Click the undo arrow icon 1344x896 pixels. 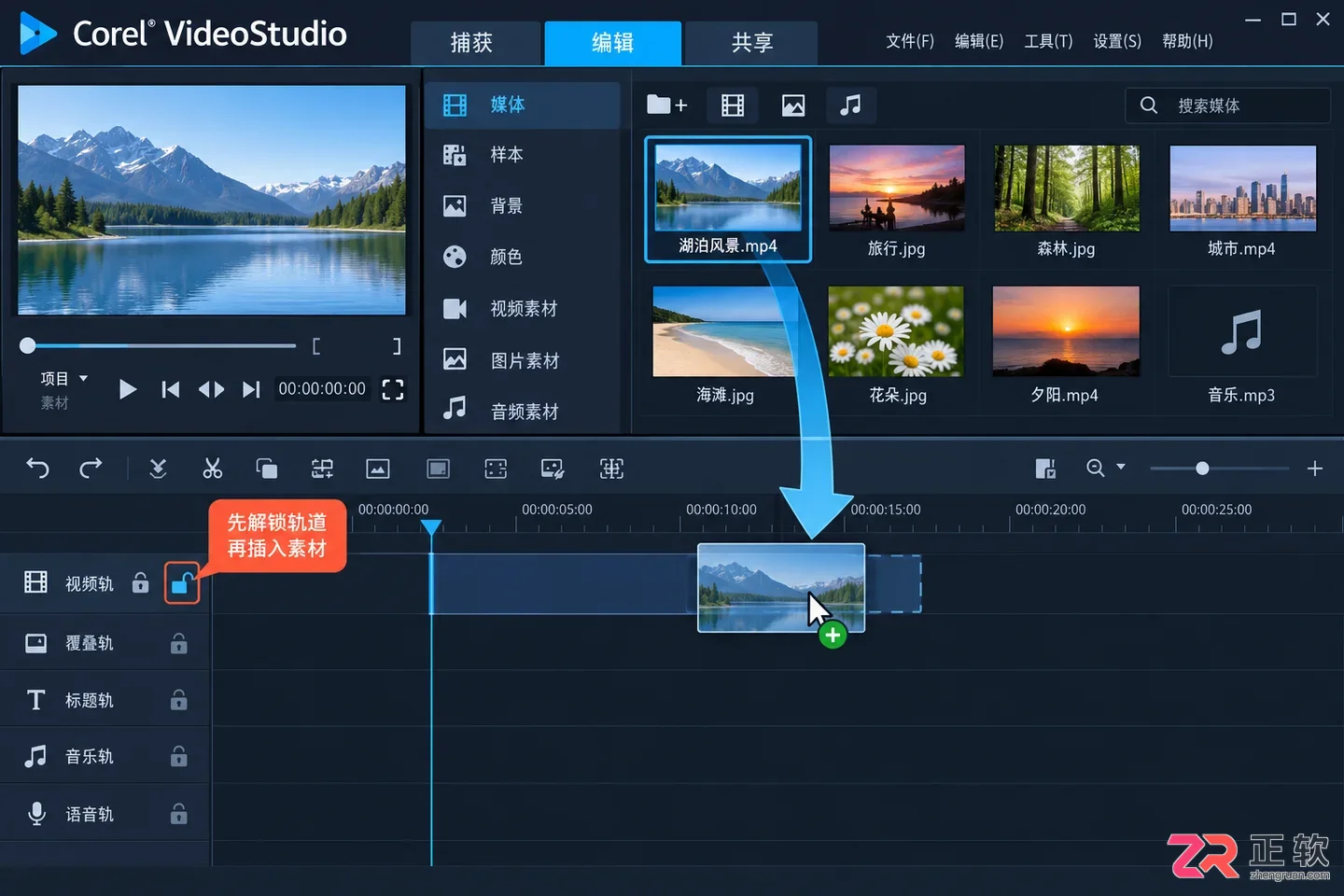click(x=37, y=468)
